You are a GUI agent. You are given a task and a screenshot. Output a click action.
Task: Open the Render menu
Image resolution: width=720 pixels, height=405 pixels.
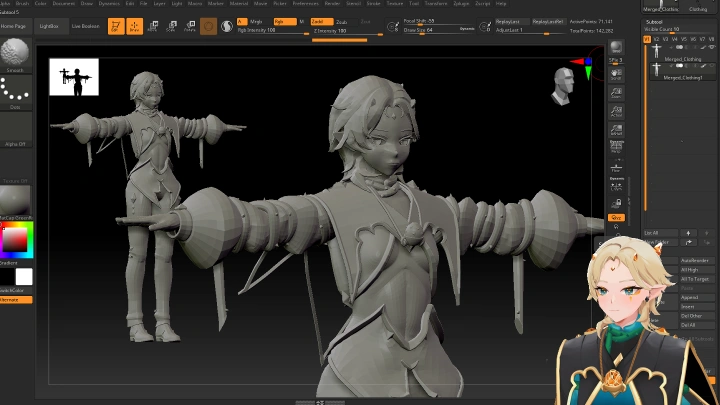pyautogui.click(x=332, y=3)
